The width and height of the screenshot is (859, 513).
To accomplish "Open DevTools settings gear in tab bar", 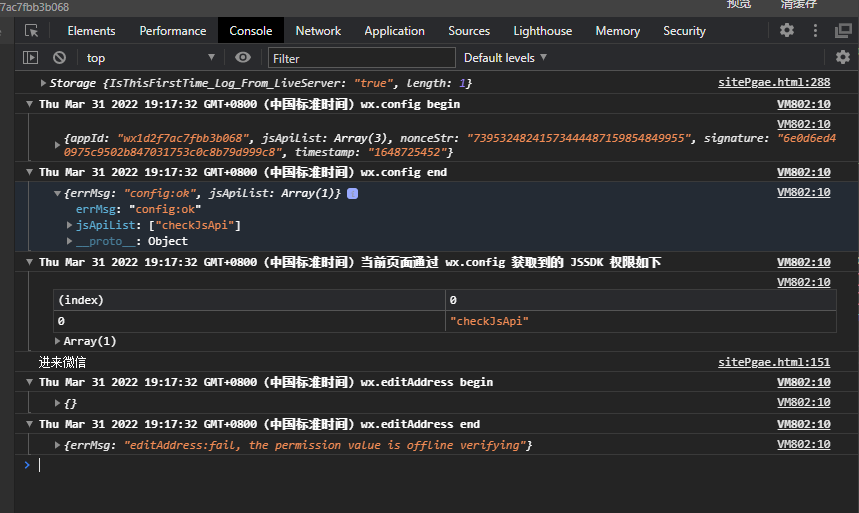I will coord(787,30).
